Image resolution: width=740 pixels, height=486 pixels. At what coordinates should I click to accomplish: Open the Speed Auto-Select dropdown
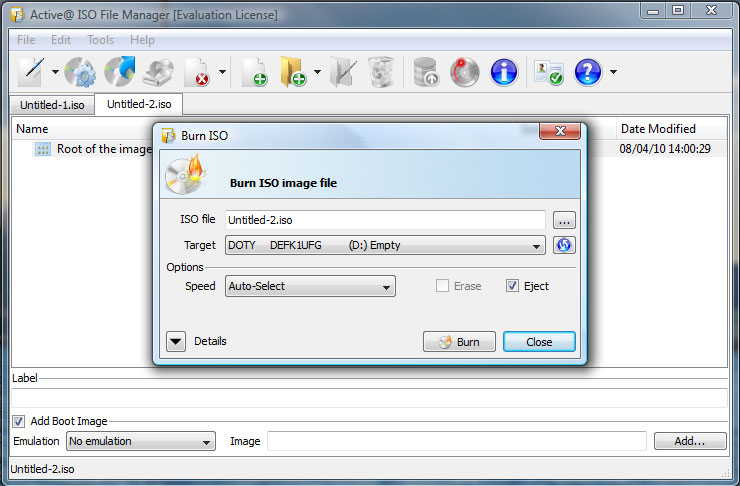tap(310, 286)
